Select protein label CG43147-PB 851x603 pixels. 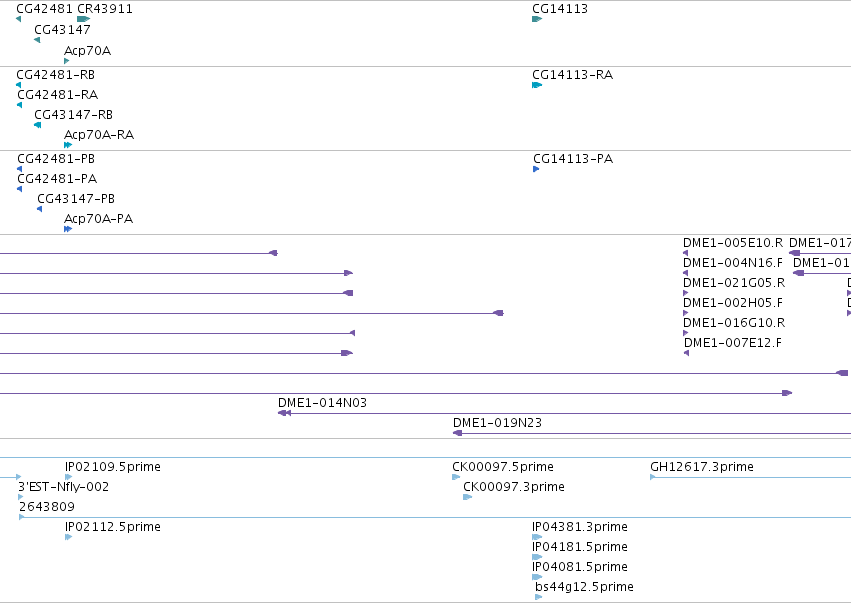click(x=76, y=199)
